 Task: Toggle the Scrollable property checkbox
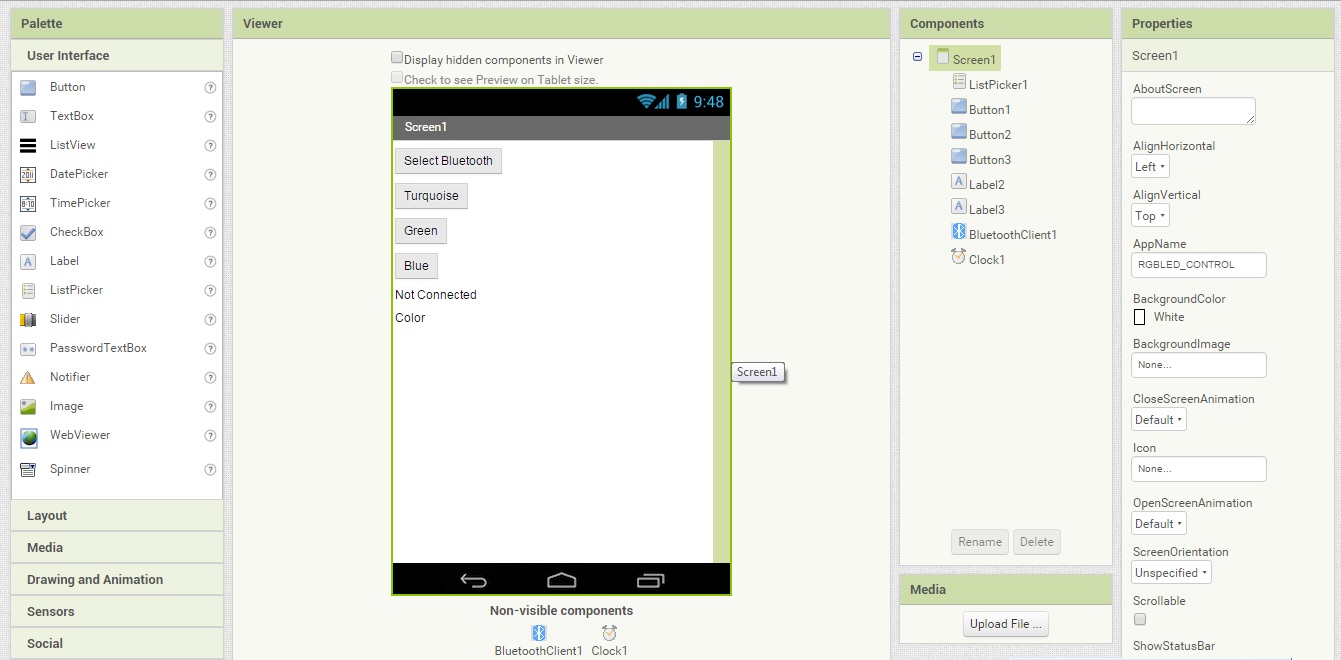[1140, 620]
